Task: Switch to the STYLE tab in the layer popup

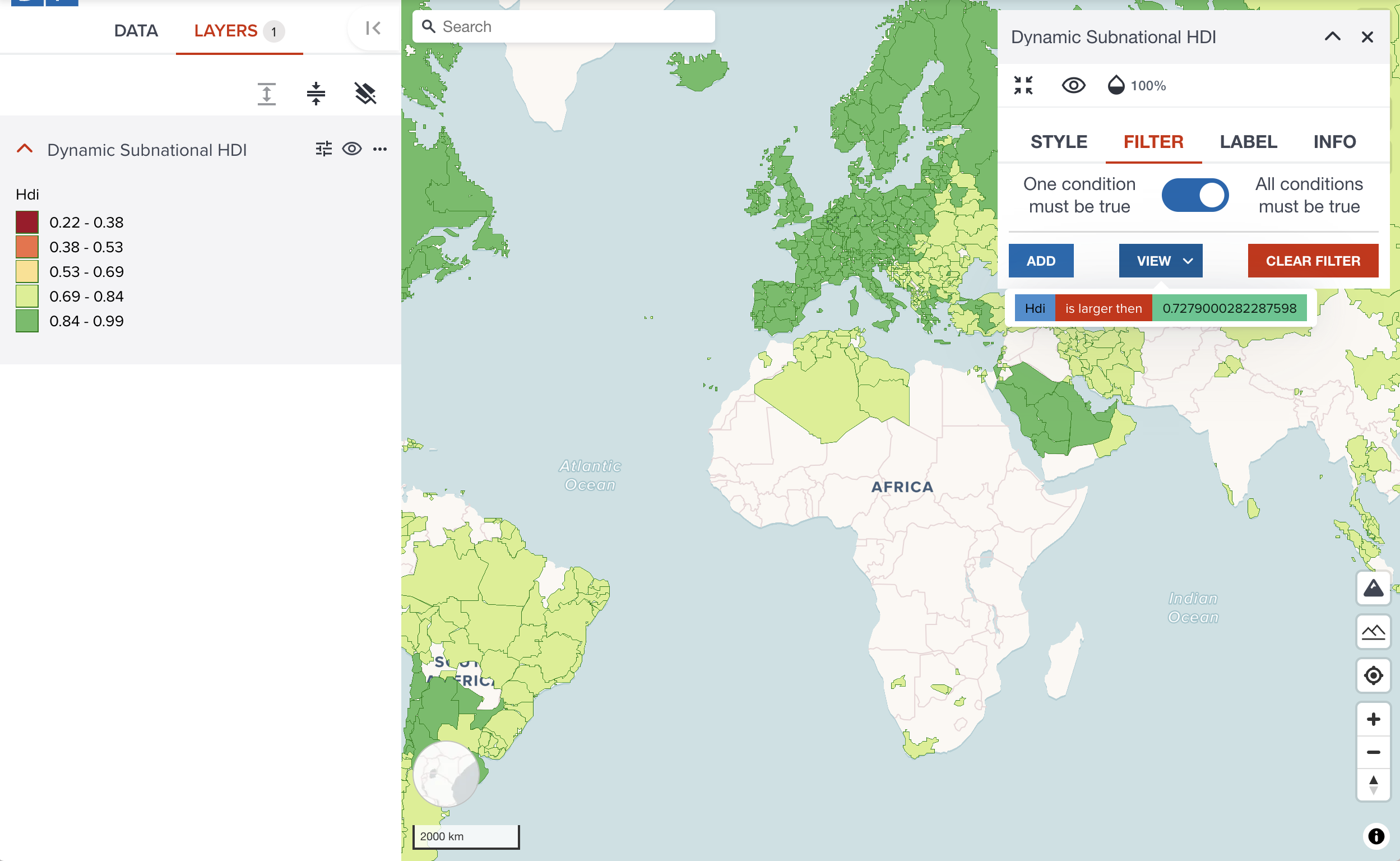Action: [1058, 142]
